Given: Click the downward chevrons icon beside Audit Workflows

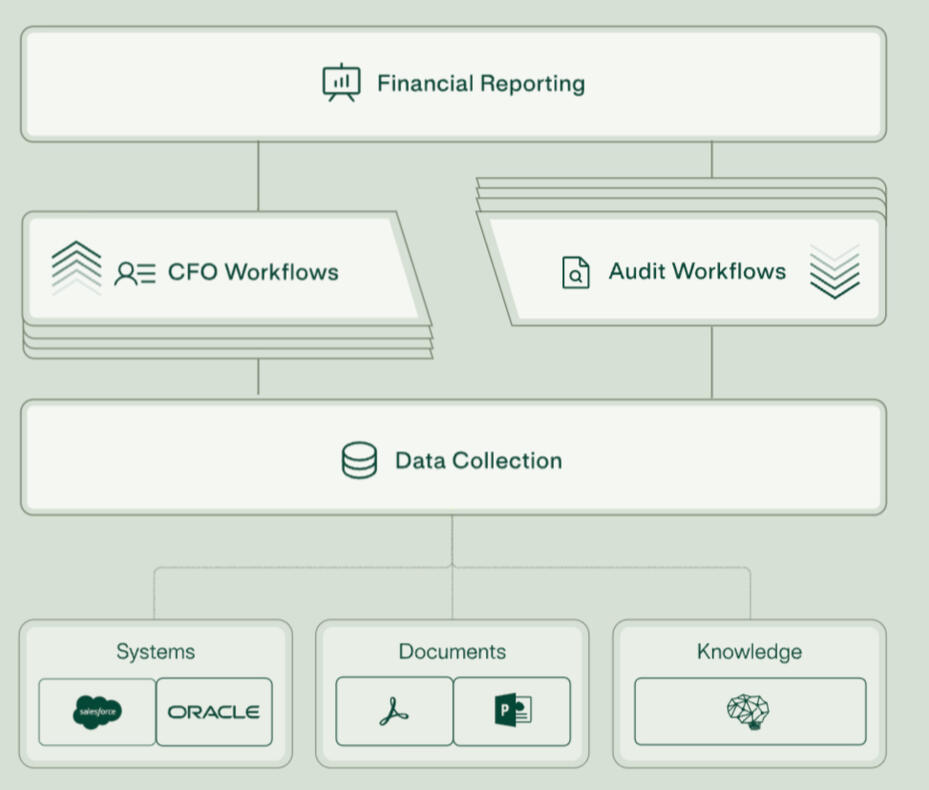Looking at the screenshot, I should click(834, 271).
